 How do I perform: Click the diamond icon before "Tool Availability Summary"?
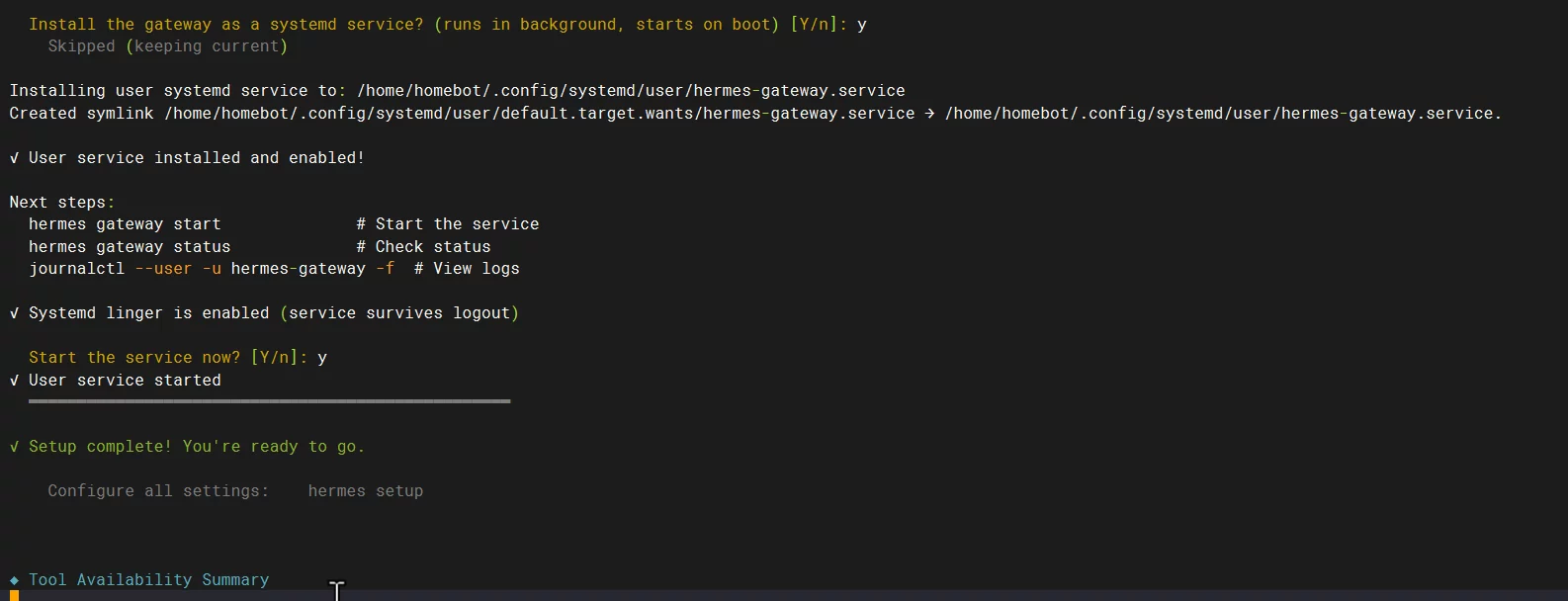point(14,580)
